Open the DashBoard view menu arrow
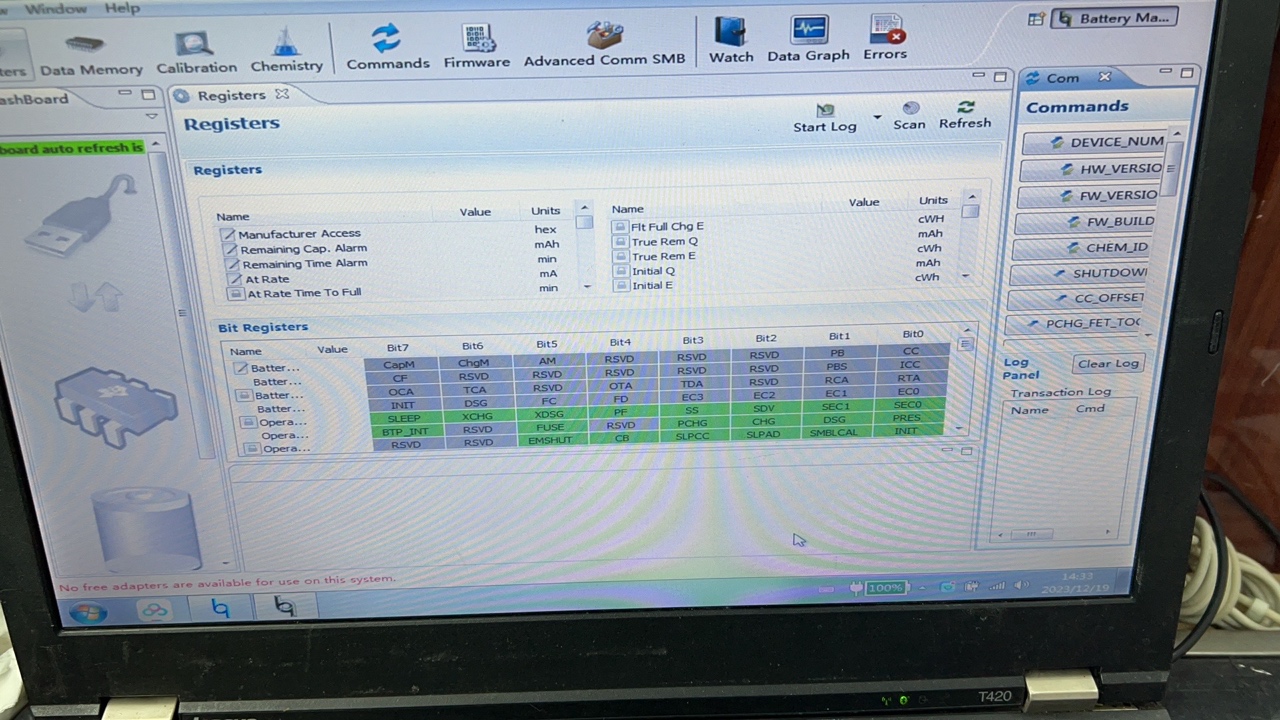Viewport: 1280px width, 720px height. (151, 117)
